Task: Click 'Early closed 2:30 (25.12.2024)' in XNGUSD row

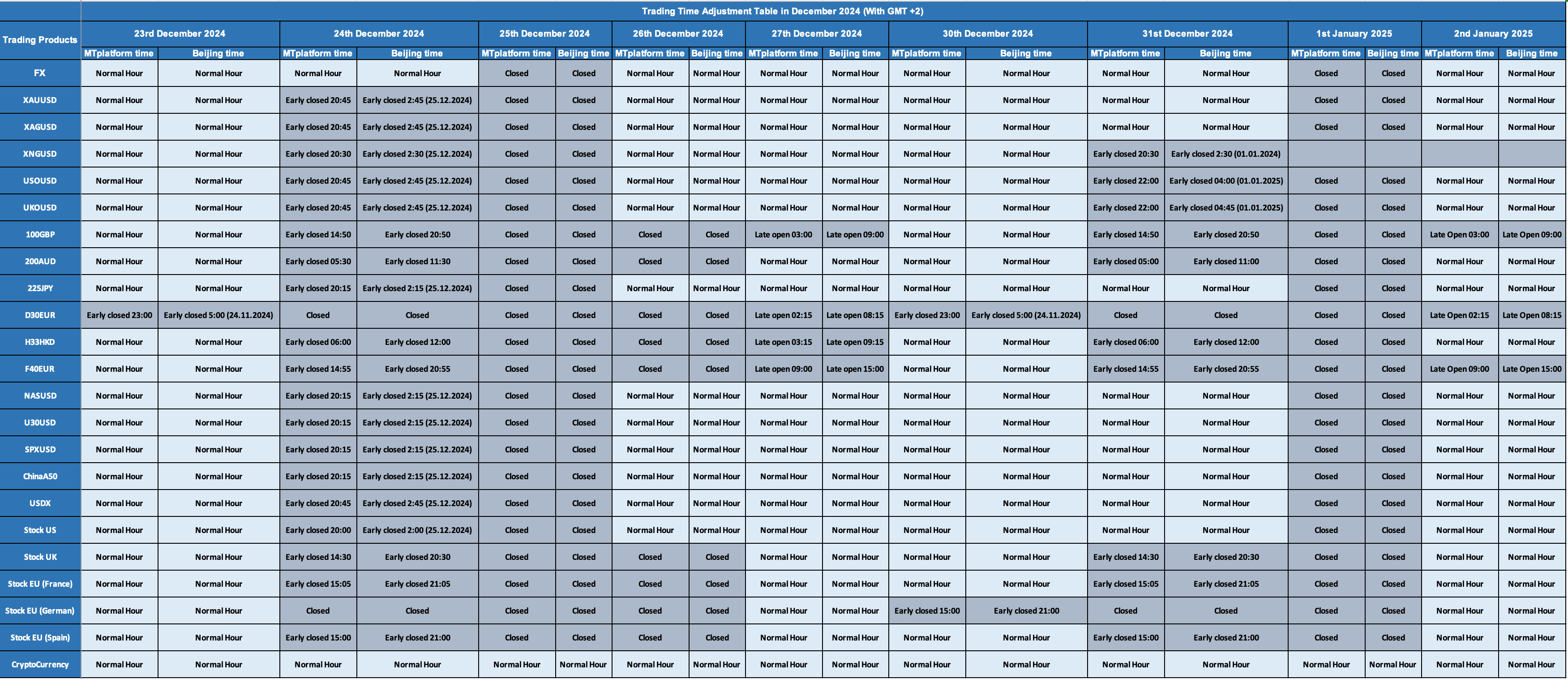Action: pos(418,154)
